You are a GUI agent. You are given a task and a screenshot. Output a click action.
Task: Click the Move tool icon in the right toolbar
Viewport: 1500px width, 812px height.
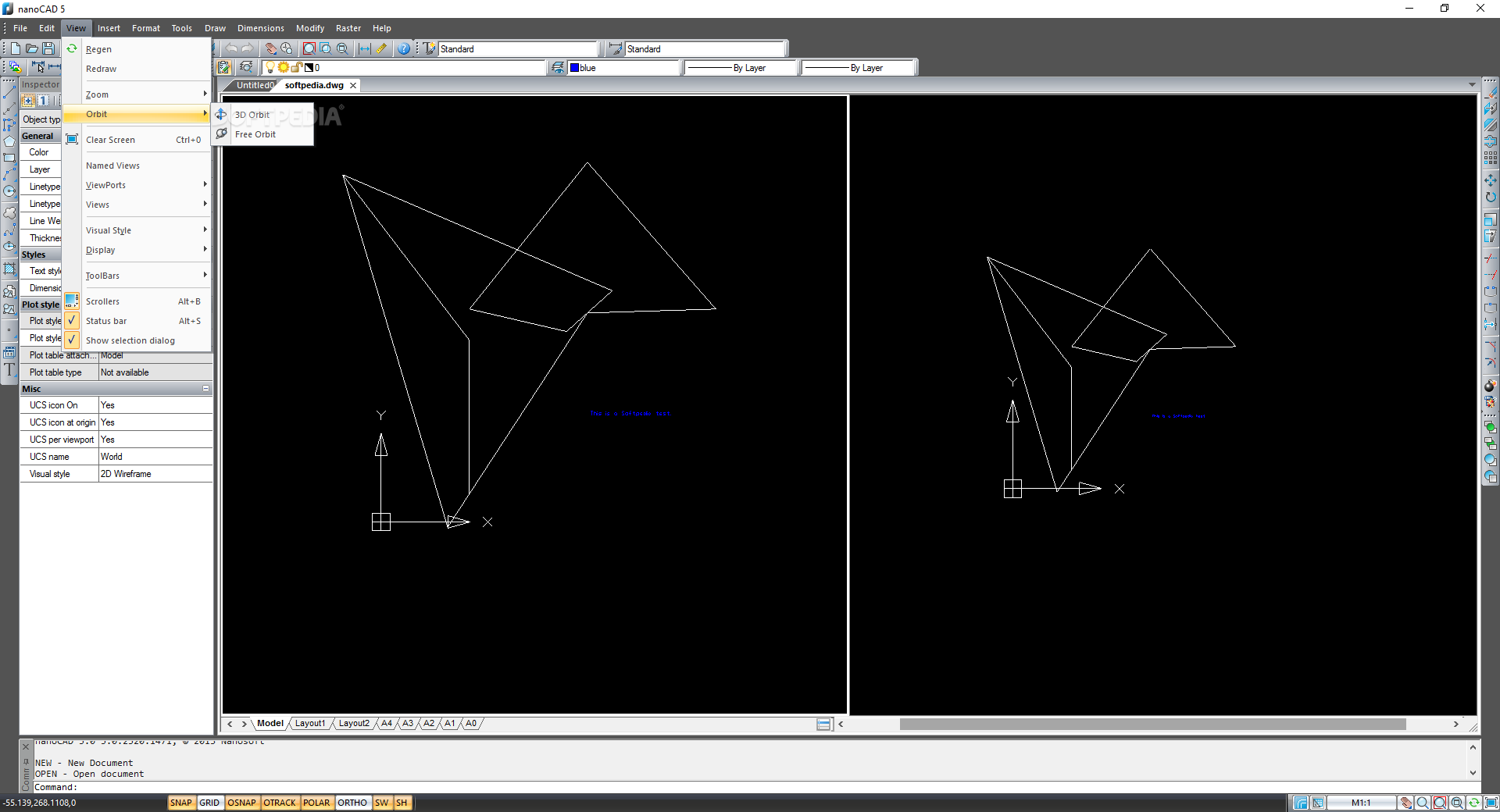click(x=1491, y=180)
